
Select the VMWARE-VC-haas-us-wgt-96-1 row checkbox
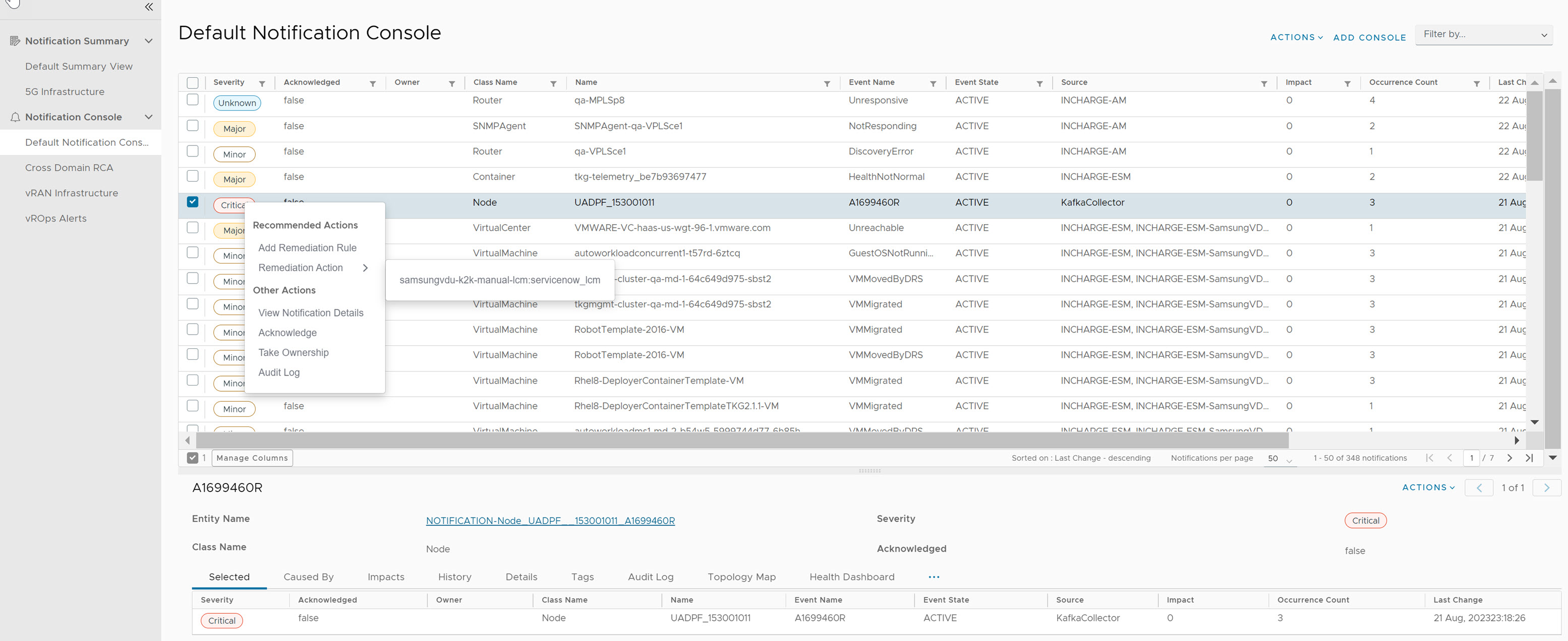click(x=193, y=227)
